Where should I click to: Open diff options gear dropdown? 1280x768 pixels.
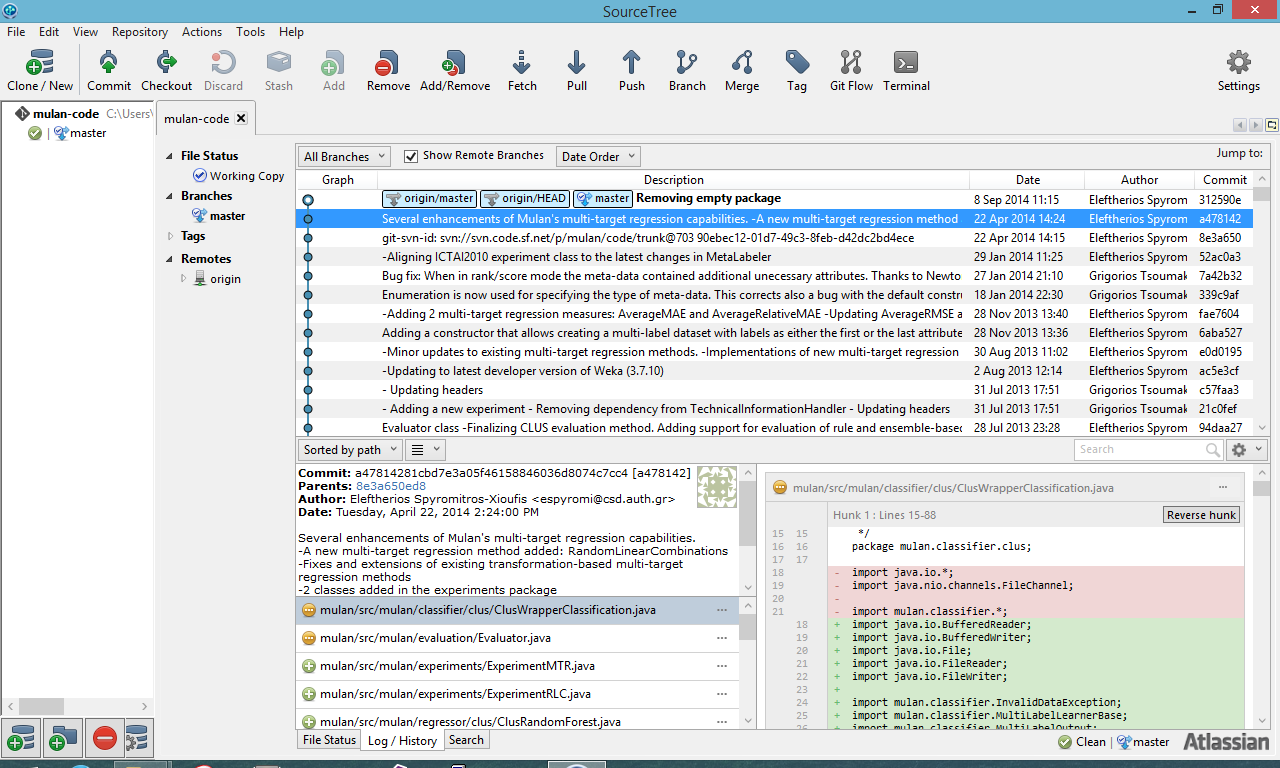tap(1247, 450)
